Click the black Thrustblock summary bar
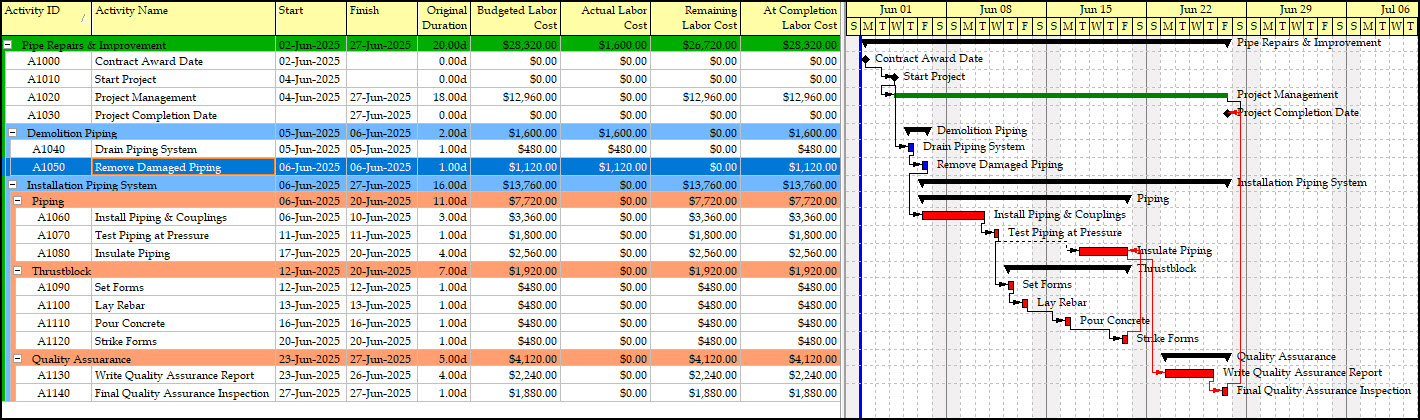1420x420 pixels. [x=1067, y=268]
